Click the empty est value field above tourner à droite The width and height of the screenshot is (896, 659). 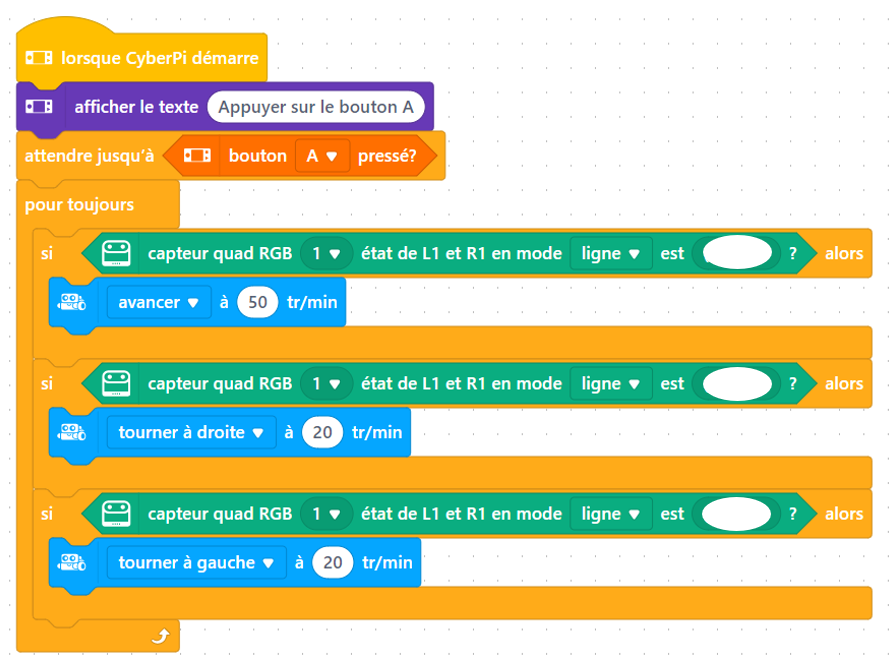(x=737, y=383)
